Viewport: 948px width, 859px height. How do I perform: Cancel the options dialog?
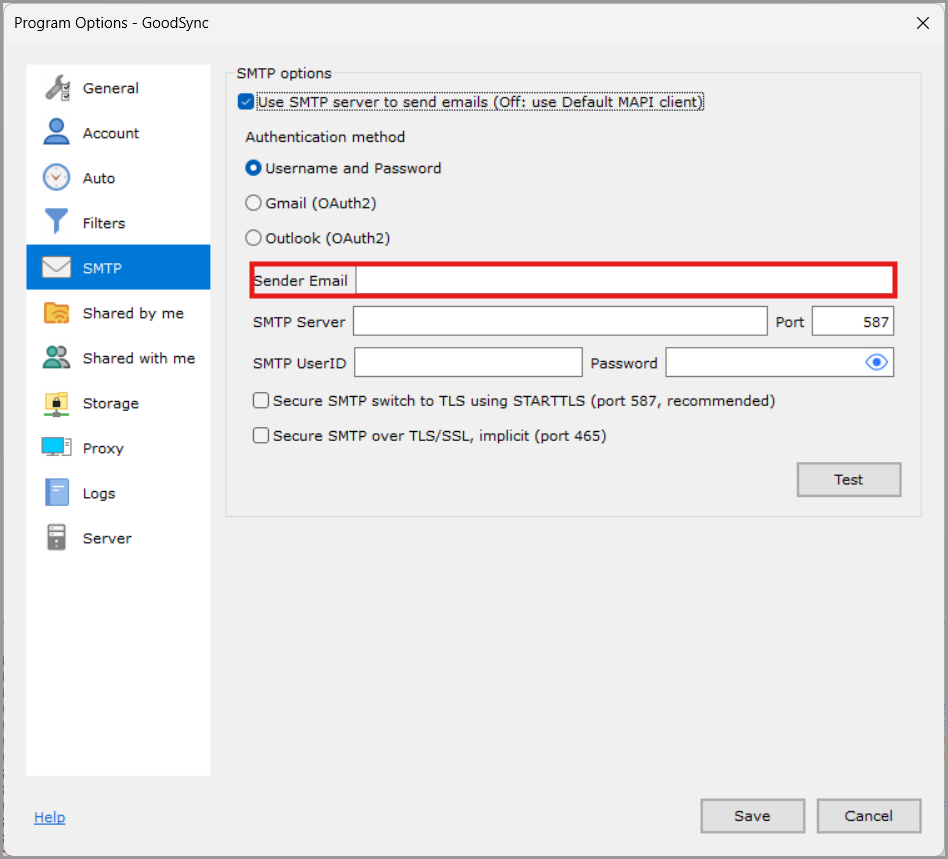coord(868,815)
